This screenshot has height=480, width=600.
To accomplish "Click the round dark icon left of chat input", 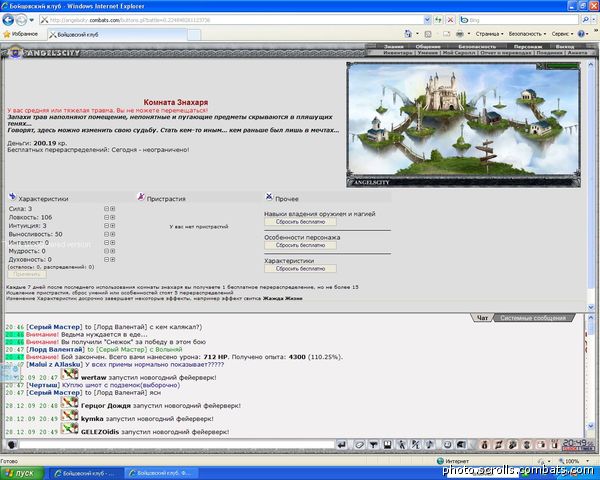I will (x=12, y=445).
